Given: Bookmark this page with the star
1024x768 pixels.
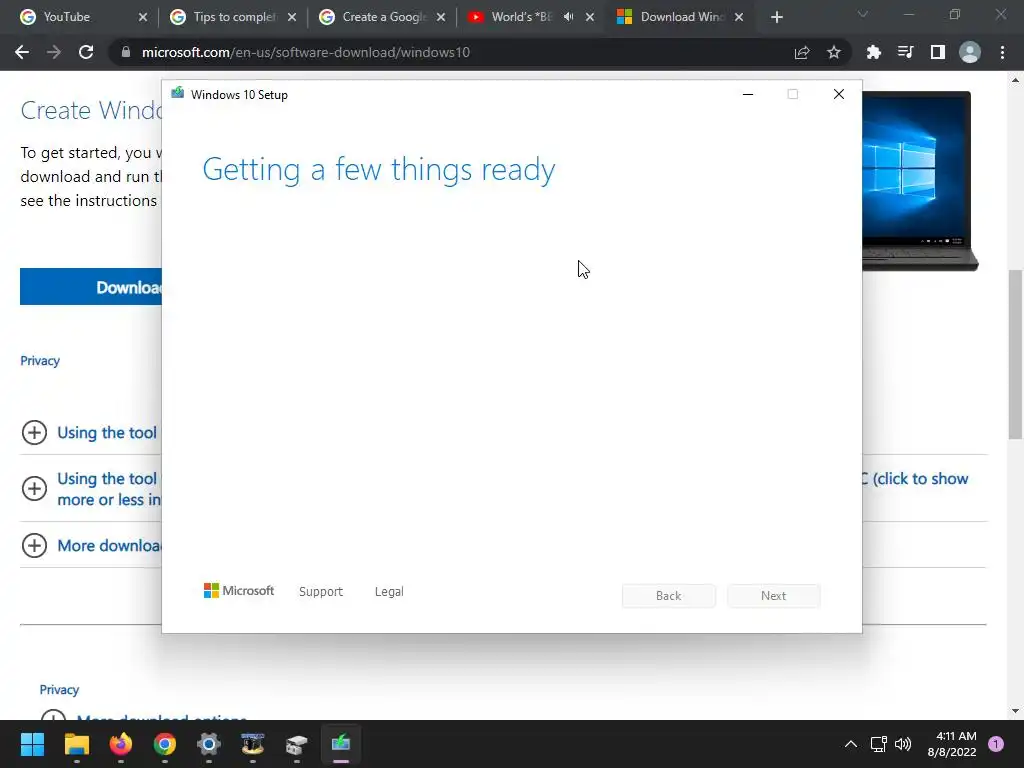Looking at the screenshot, I should [x=834, y=52].
